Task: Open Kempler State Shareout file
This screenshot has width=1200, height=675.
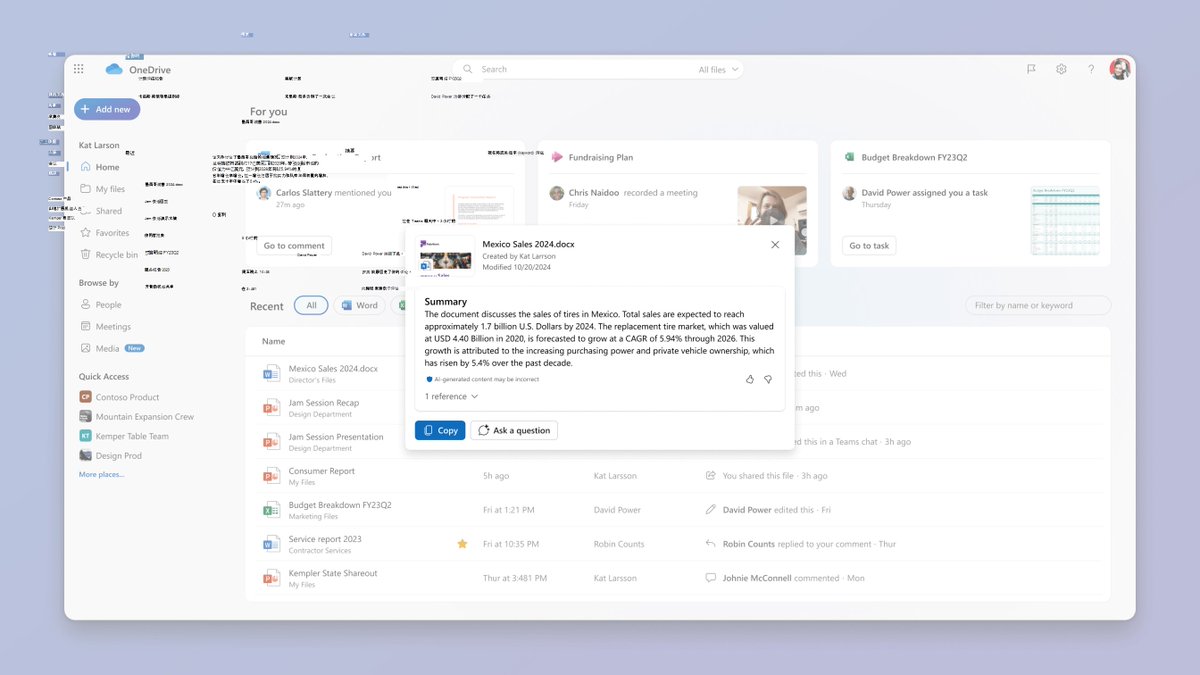Action: coord(333,573)
